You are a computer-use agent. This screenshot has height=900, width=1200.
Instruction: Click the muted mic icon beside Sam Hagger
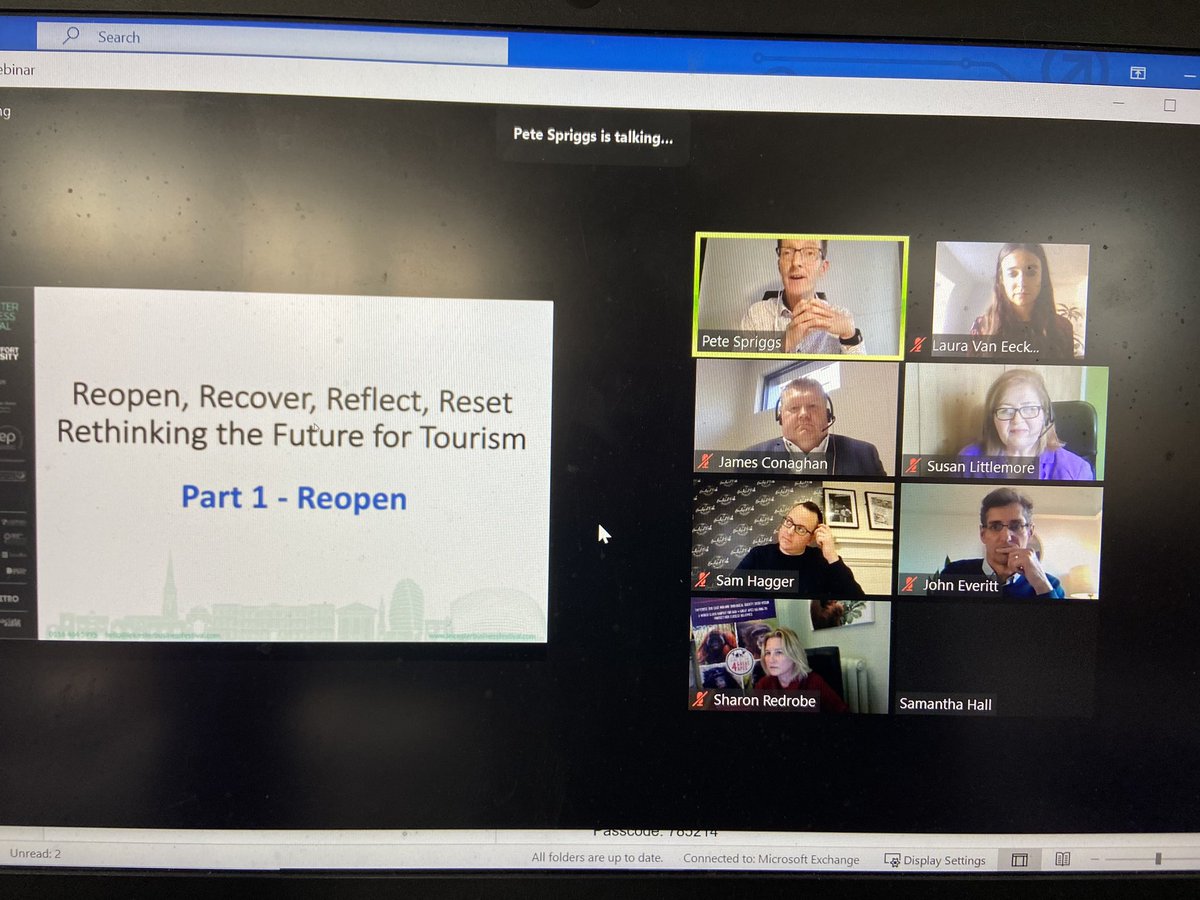click(x=702, y=580)
